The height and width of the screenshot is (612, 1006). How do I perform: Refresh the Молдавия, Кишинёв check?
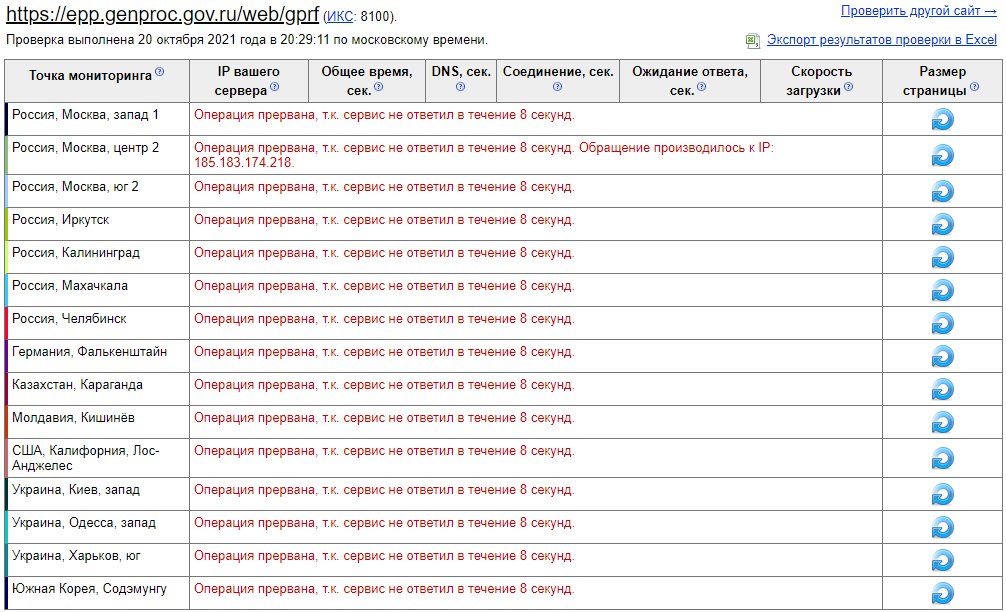point(942,423)
